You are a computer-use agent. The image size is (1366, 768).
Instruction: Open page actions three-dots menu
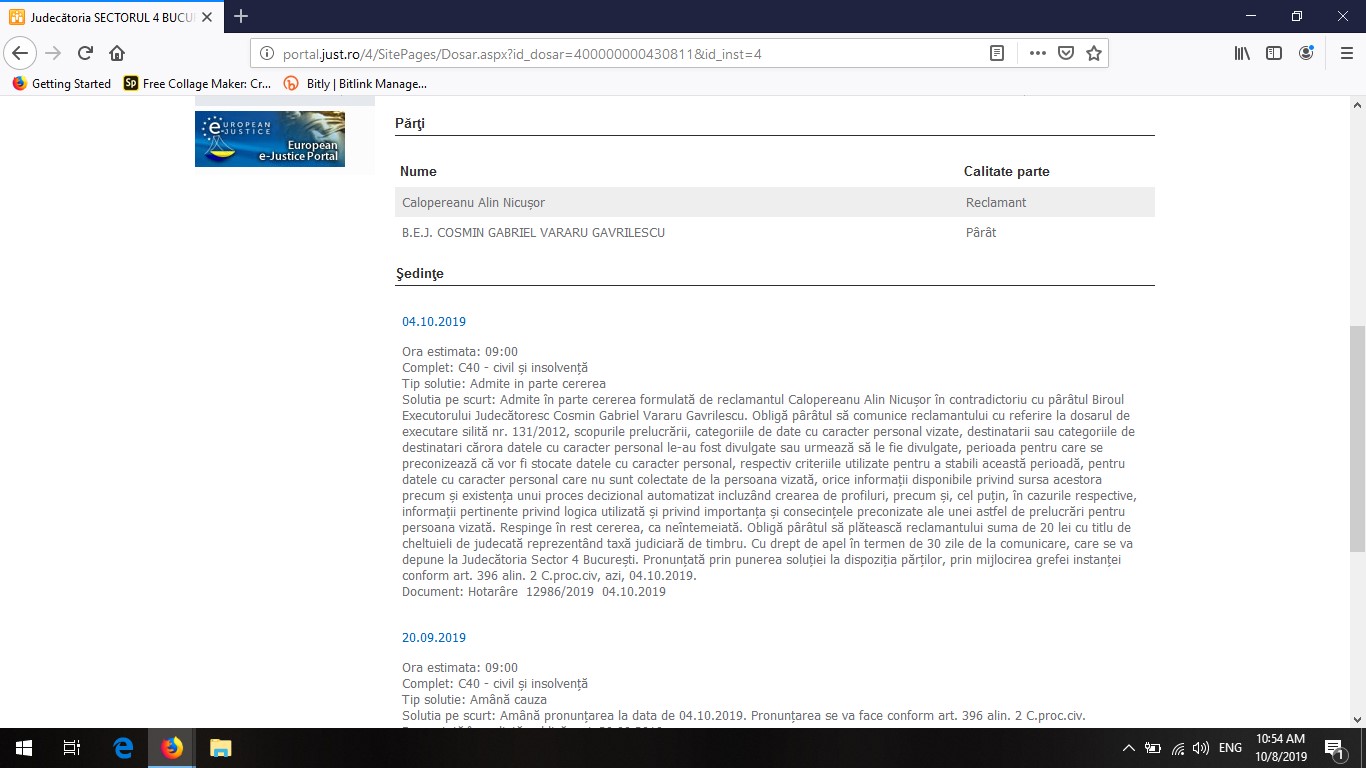(1037, 53)
